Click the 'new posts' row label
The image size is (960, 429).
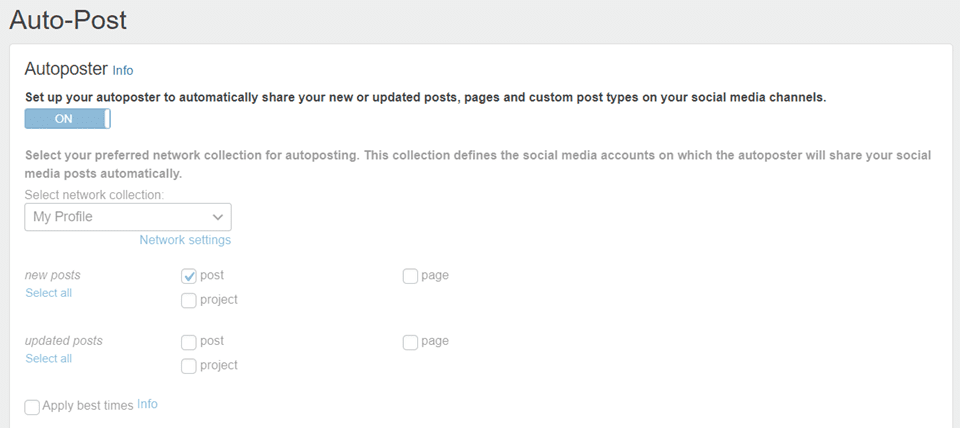click(x=53, y=275)
